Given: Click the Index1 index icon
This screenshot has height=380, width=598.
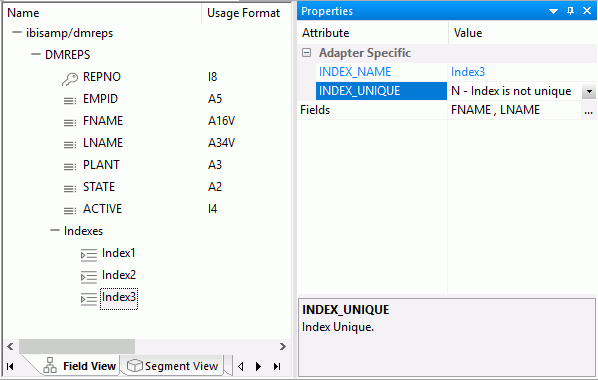Looking at the screenshot, I should coord(89,255).
